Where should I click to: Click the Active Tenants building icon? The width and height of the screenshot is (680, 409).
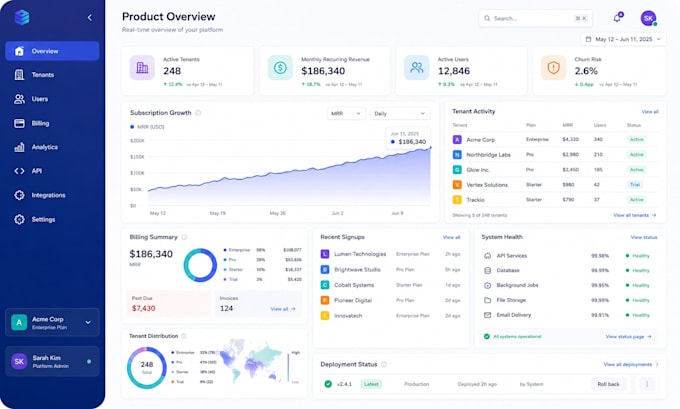coord(142,68)
